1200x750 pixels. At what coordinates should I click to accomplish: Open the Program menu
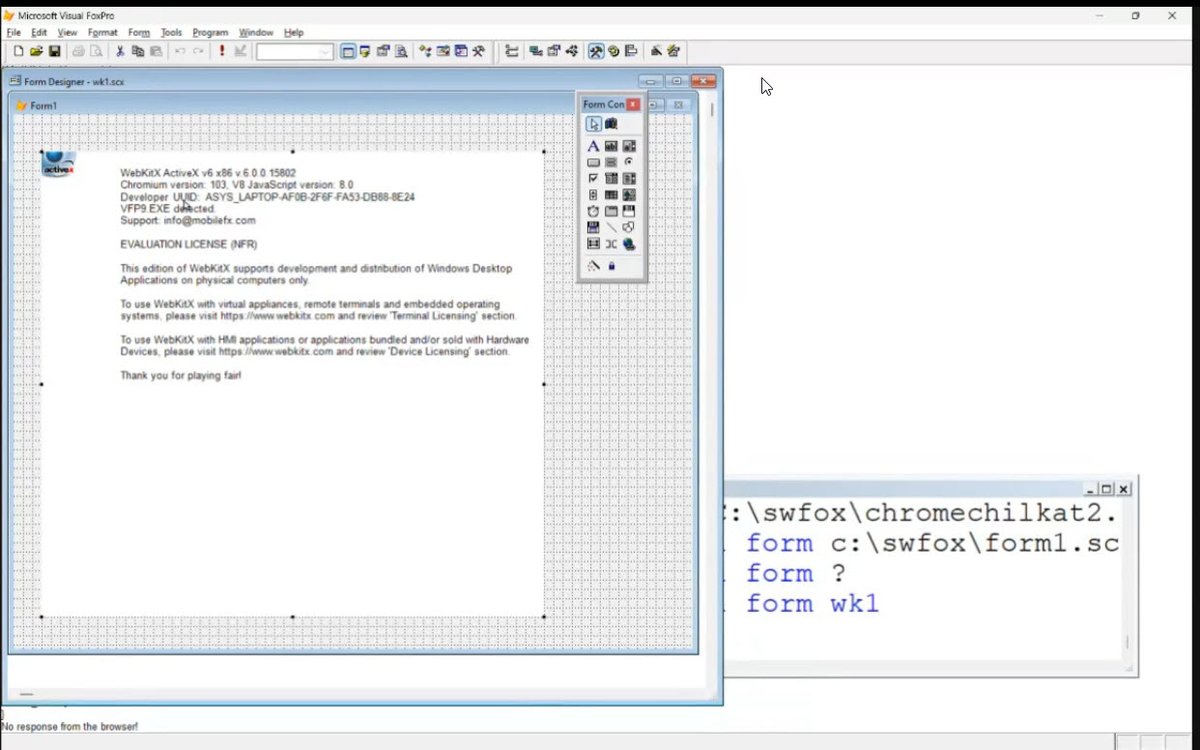tap(210, 32)
